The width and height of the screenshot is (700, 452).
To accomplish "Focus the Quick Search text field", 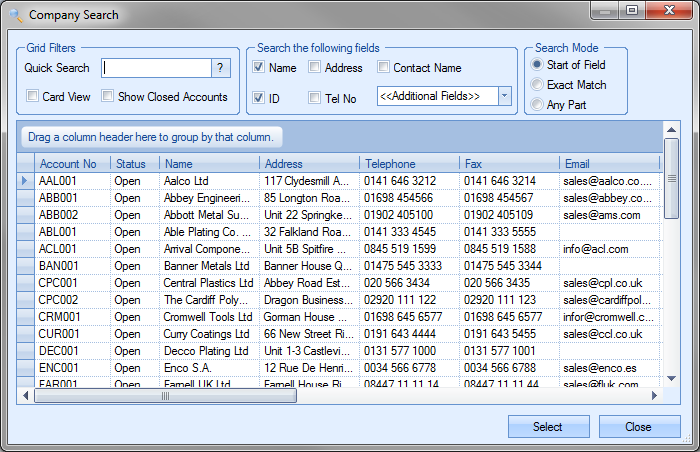I will click(x=156, y=68).
